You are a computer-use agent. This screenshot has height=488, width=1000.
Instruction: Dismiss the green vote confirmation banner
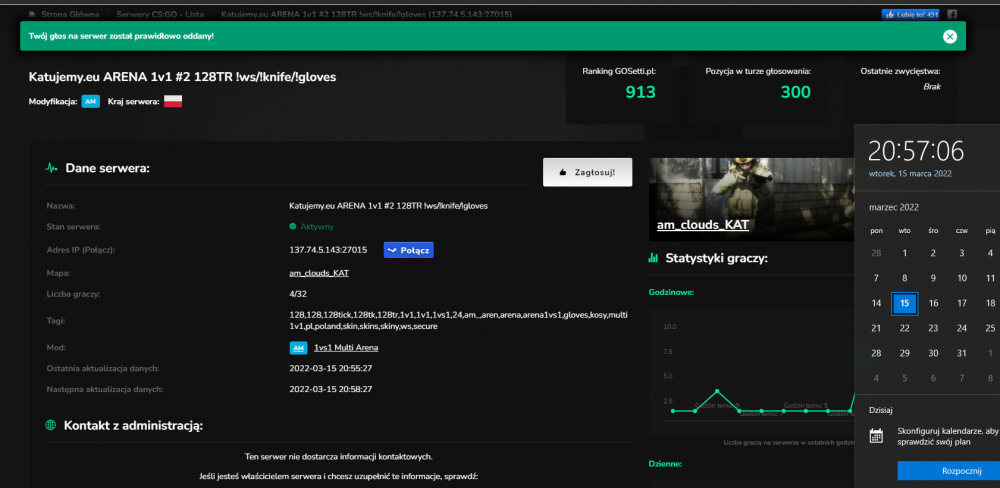[x=950, y=36]
